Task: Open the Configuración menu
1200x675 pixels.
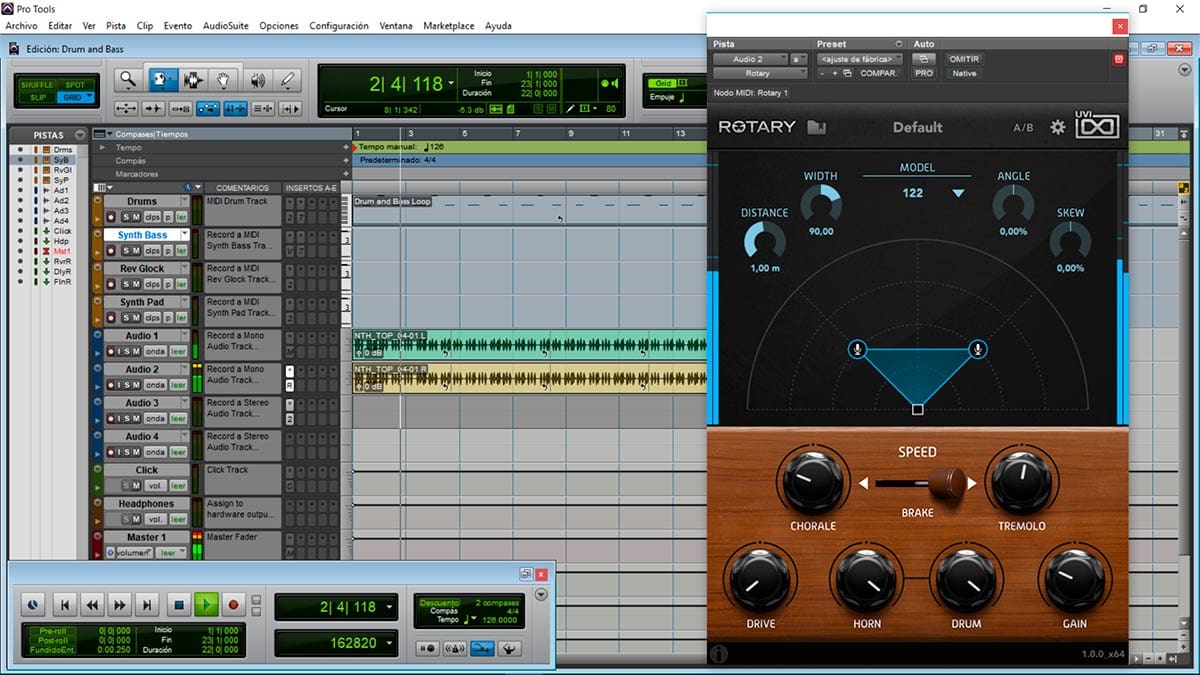Action: point(339,25)
